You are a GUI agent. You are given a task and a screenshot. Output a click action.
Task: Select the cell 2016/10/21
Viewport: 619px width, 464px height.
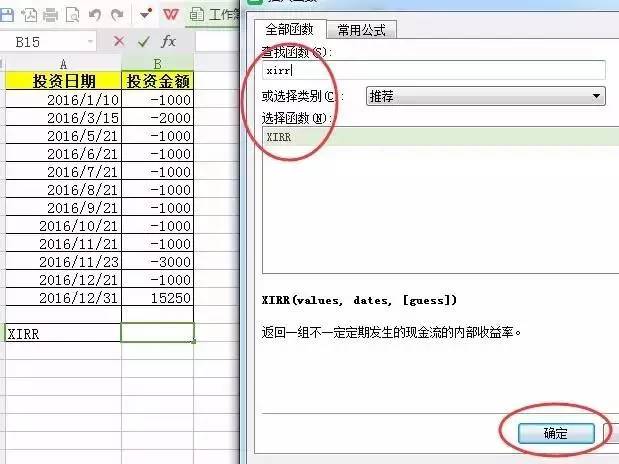point(63,225)
